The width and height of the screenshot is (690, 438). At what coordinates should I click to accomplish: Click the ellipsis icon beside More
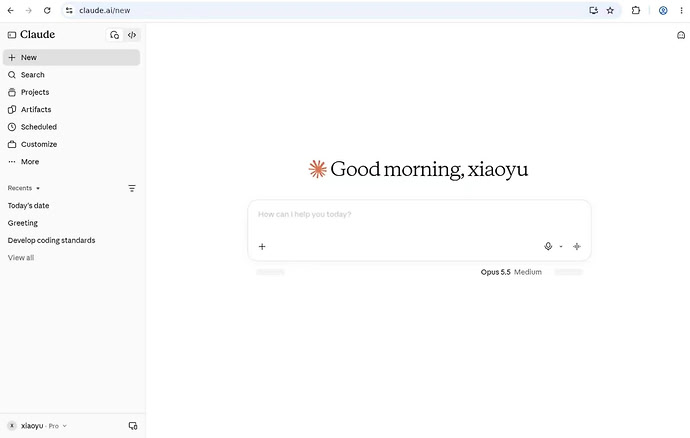(12, 162)
